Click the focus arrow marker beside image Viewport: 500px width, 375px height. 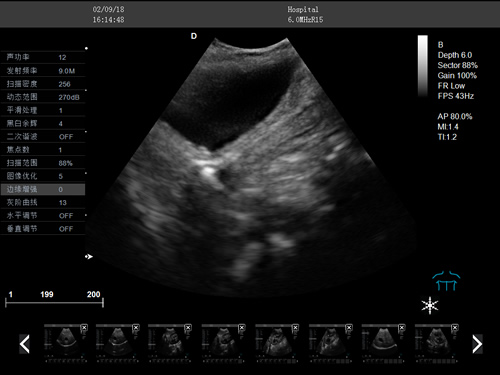point(89,257)
